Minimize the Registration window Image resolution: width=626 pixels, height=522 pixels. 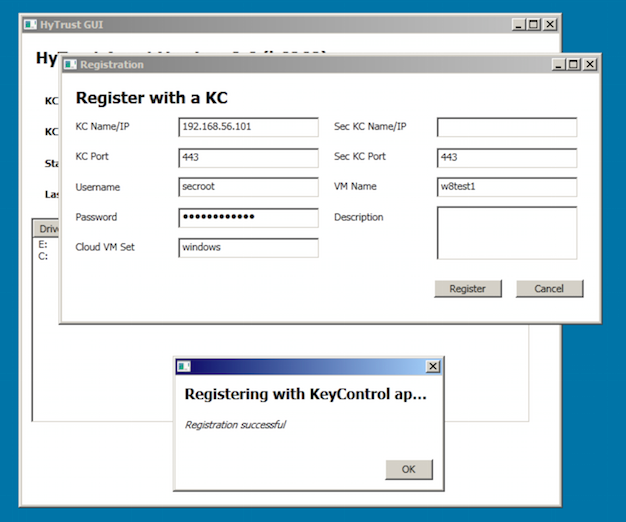tap(559, 64)
